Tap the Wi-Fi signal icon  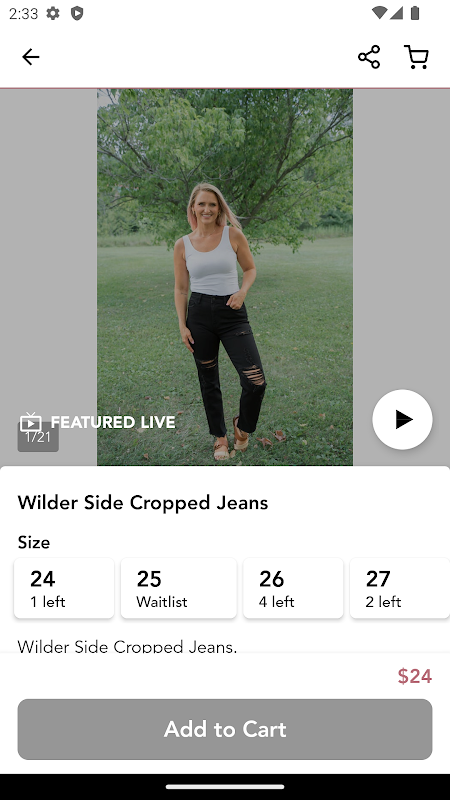[x=379, y=13]
